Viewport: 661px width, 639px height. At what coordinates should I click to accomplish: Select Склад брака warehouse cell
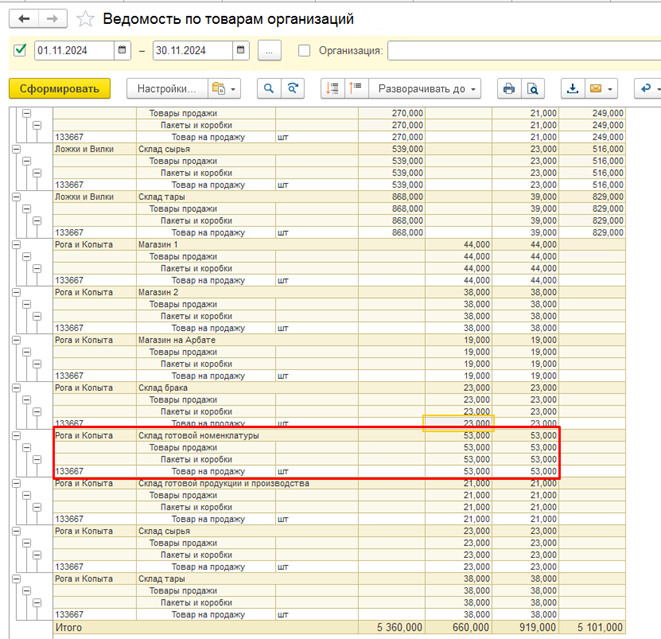247,388
